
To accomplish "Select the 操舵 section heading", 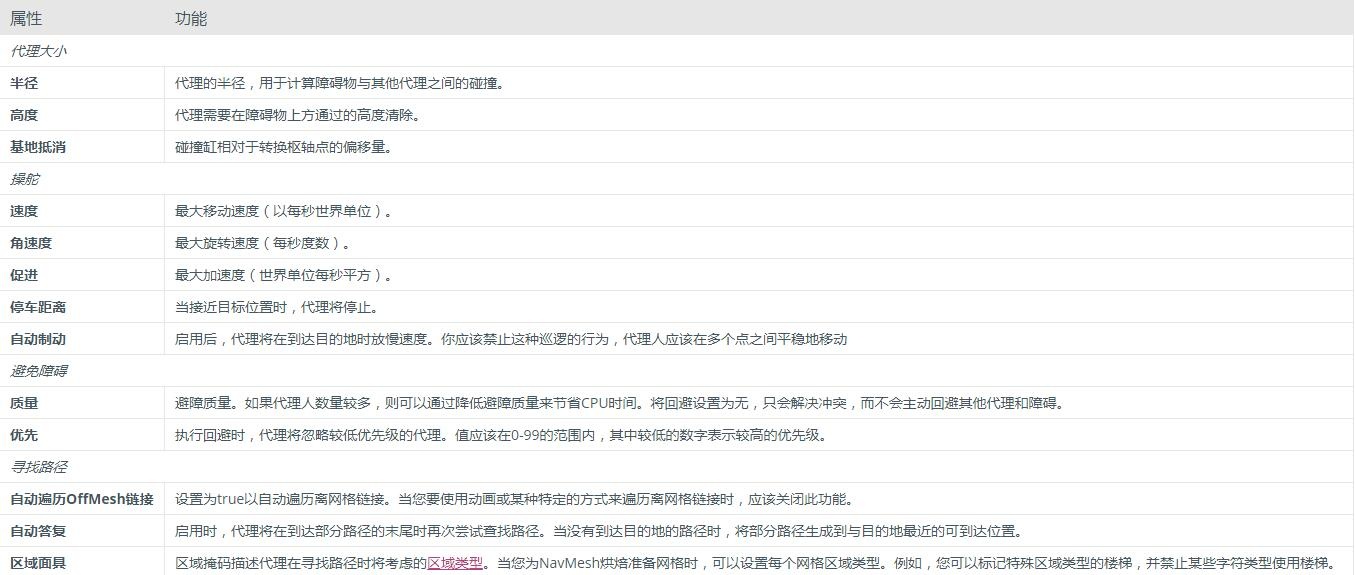I will coord(24,179).
